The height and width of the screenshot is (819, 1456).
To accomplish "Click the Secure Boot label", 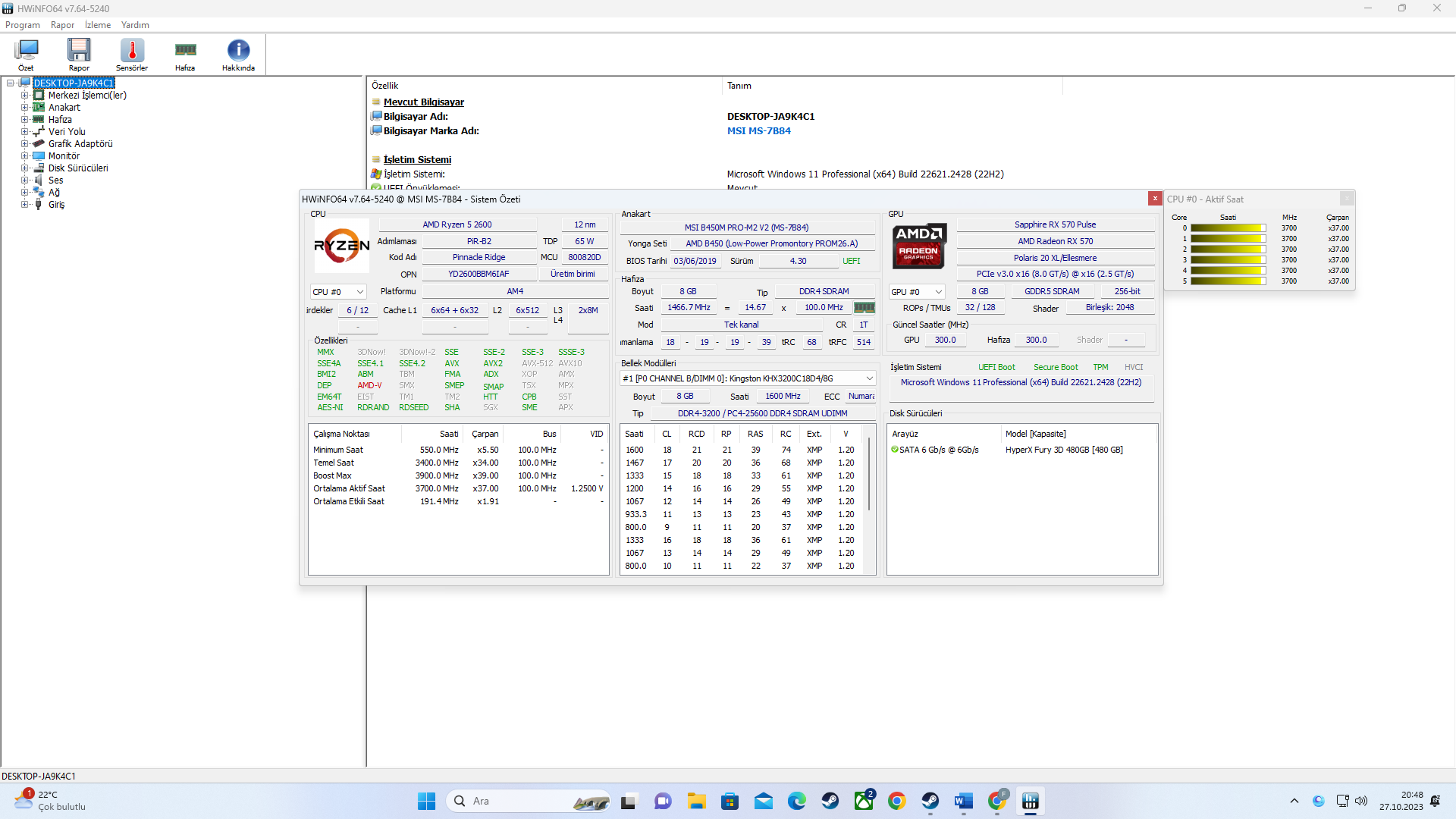I will click(x=1055, y=367).
